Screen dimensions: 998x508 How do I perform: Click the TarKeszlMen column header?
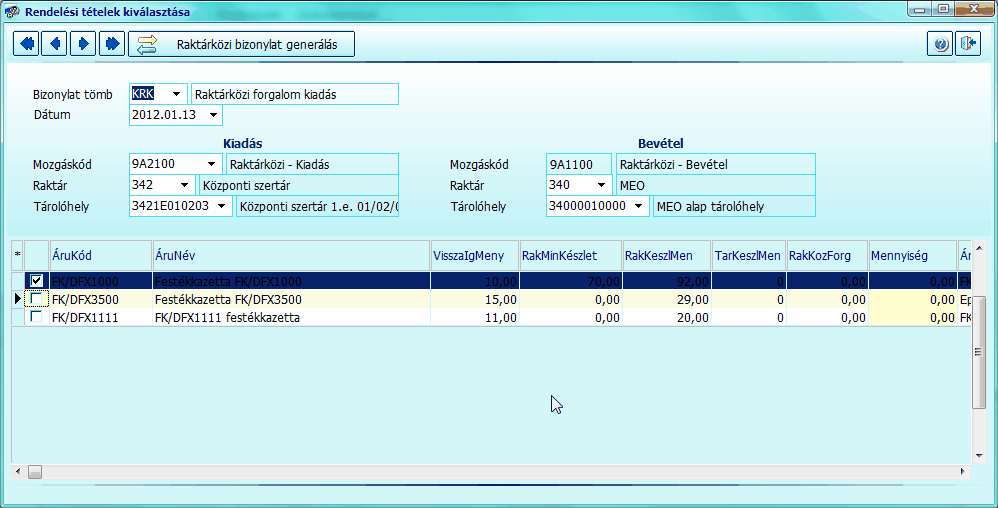[749, 255]
